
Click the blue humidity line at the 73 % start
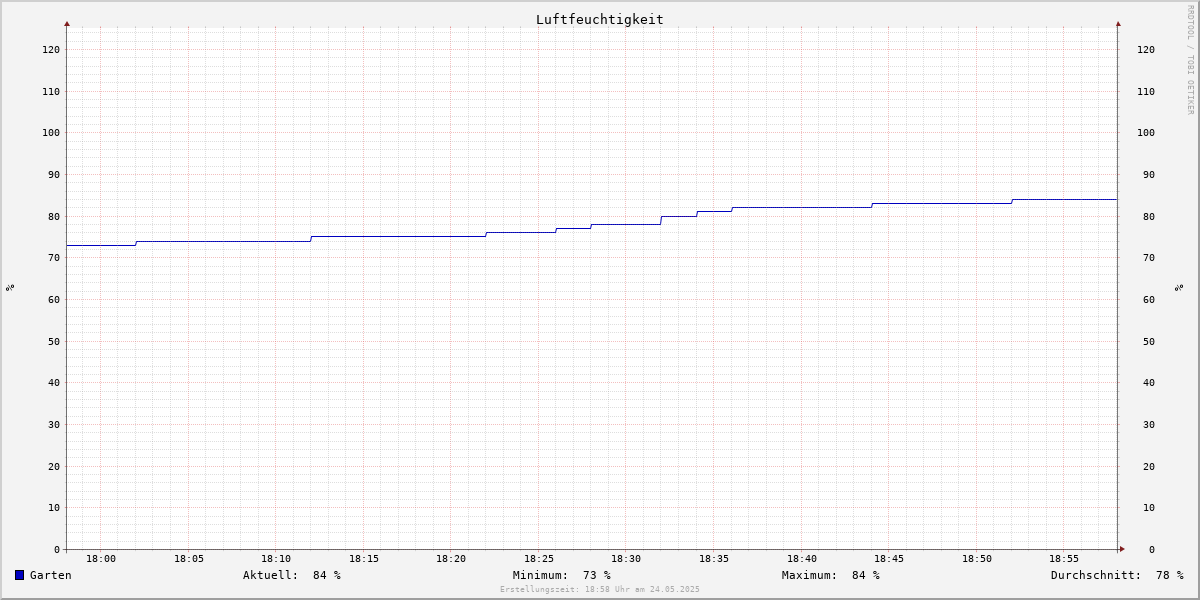(x=101, y=245)
